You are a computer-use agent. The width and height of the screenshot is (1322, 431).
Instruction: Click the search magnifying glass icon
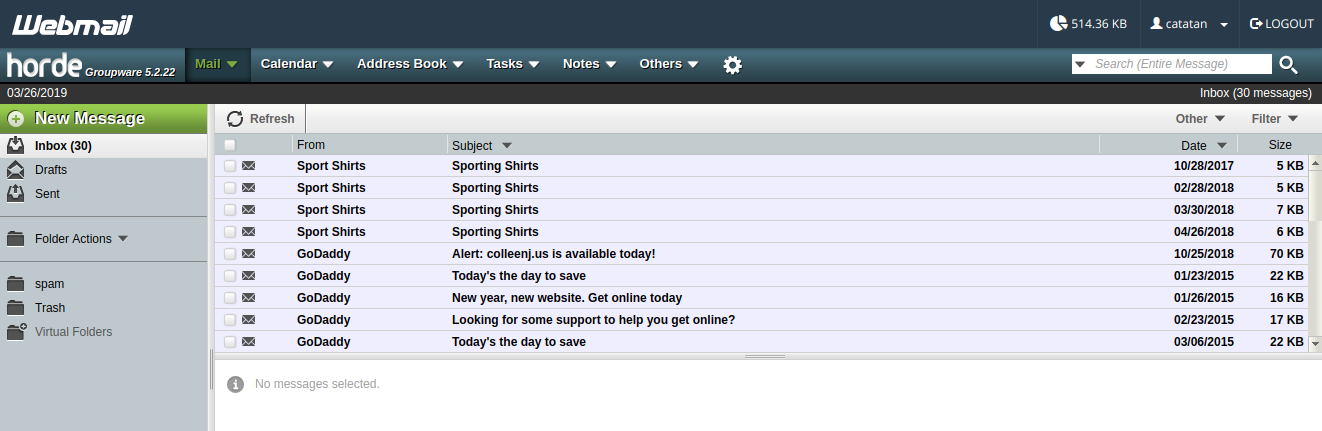1288,65
